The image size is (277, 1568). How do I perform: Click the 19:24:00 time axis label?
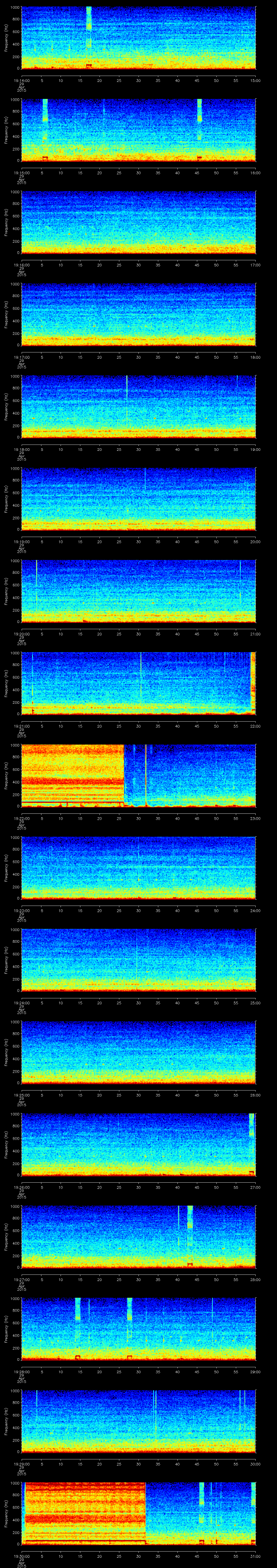[x=21, y=1003]
